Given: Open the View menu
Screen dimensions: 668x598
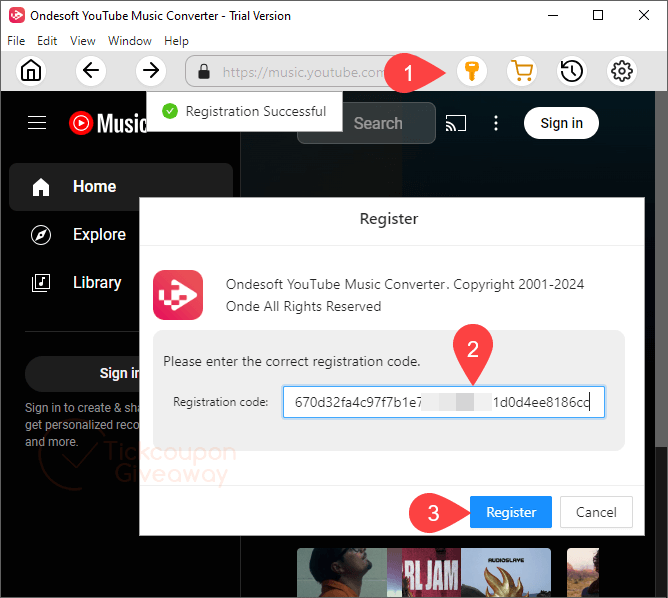Looking at the screenshot, I should coord(83,41).
